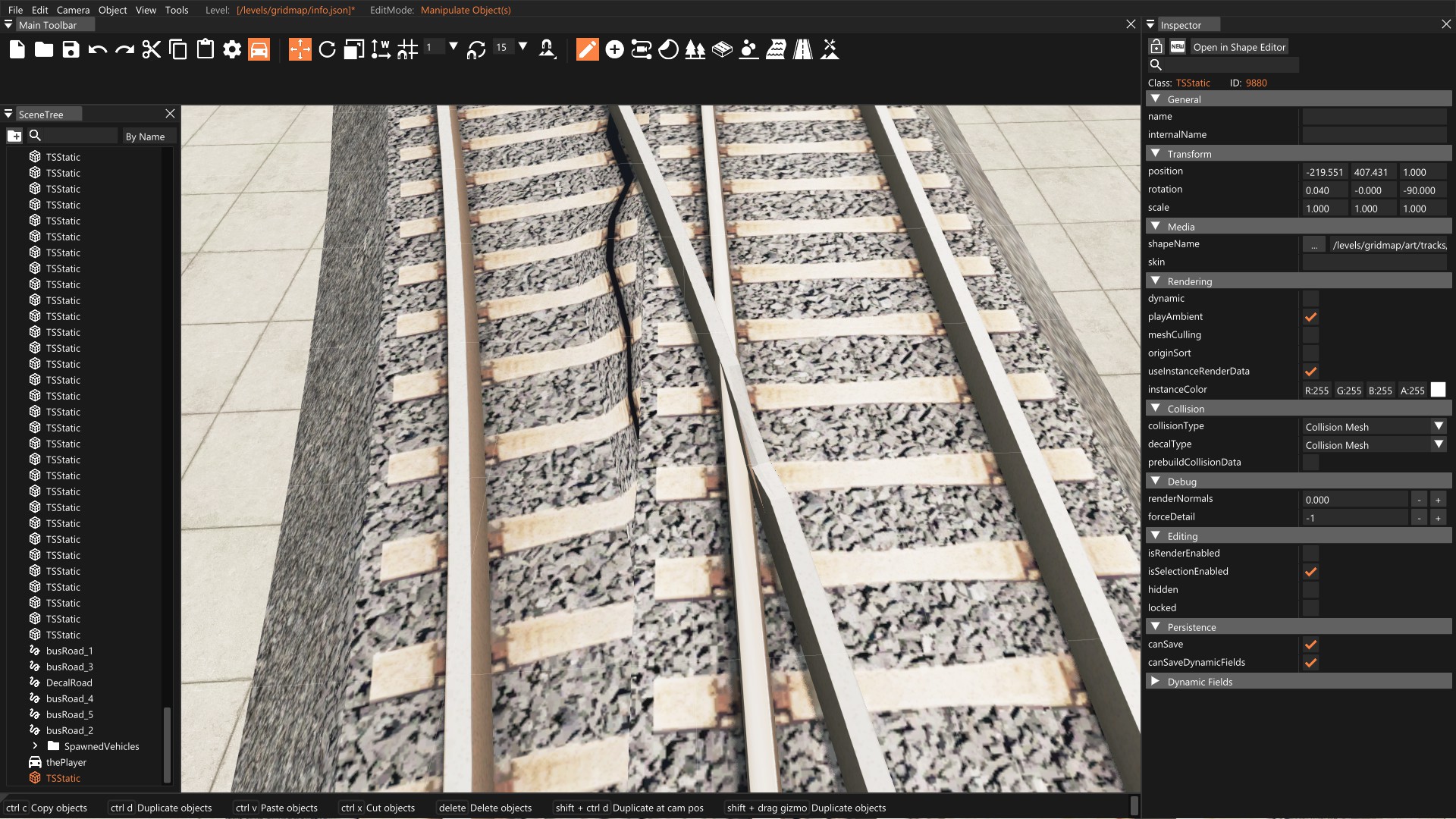1456x819 pixels.
Task: Enable the meshCulling checkbox
Action: (x=1310, y=335)
